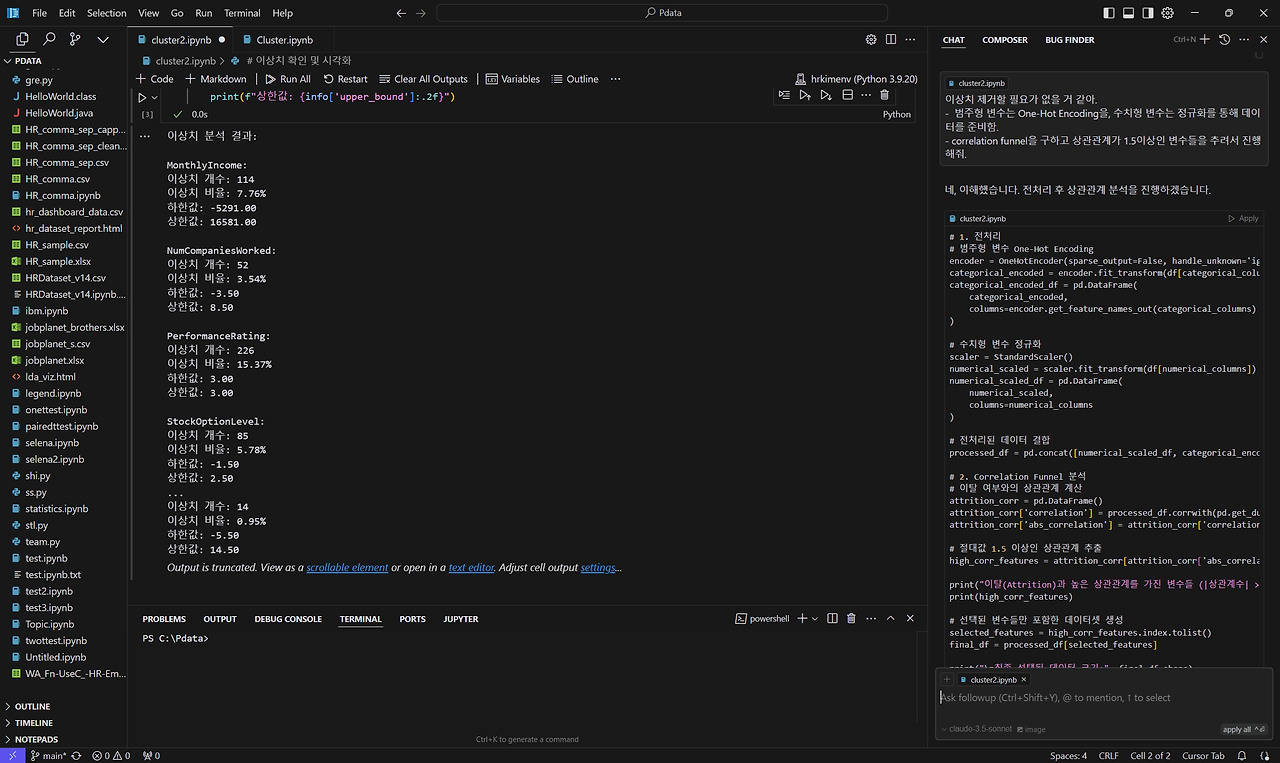Open the Explorer view icon

[22, 39]
